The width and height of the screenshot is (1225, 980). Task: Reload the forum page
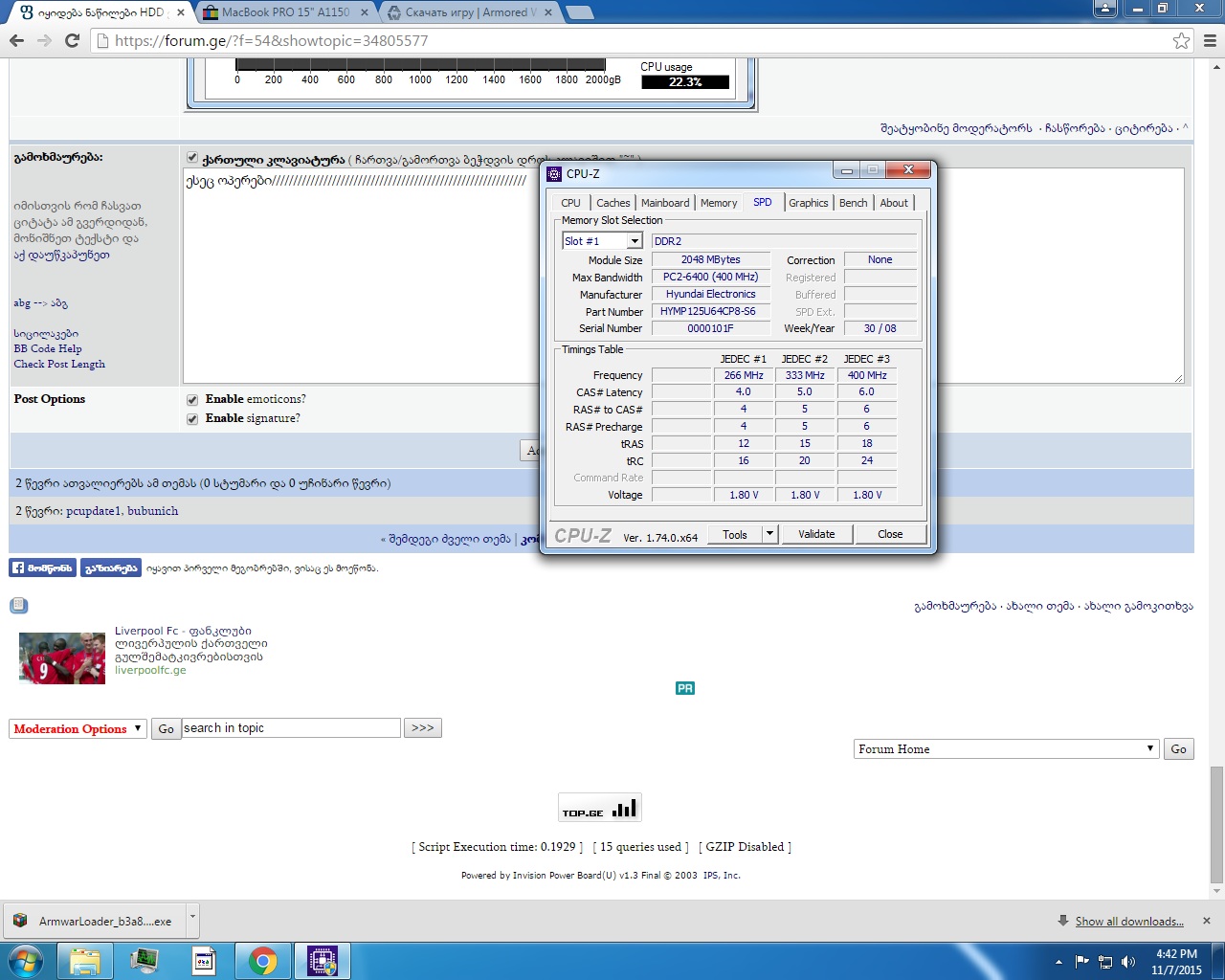[x=72, y=40]
